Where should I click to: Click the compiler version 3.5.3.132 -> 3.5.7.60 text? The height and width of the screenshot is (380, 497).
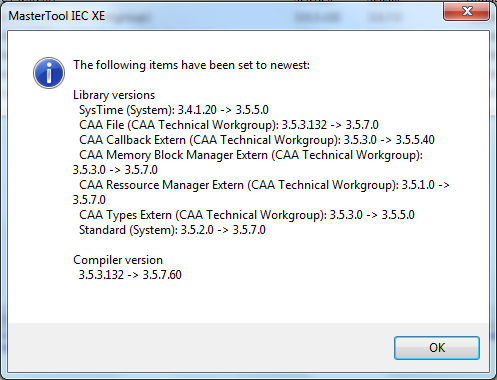tap(130, 275)
